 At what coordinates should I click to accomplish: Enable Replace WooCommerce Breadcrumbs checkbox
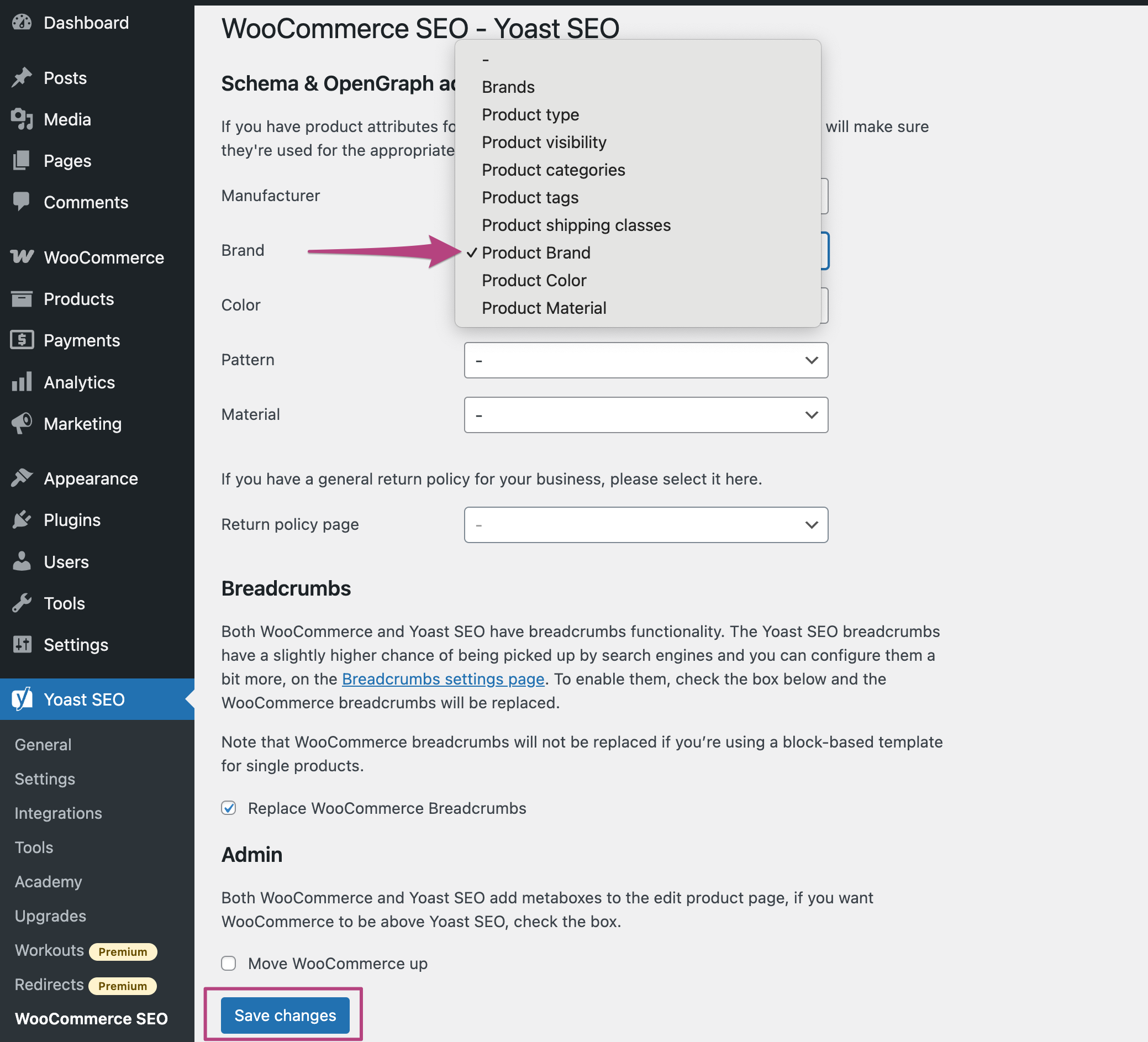[x=228, y=808]
